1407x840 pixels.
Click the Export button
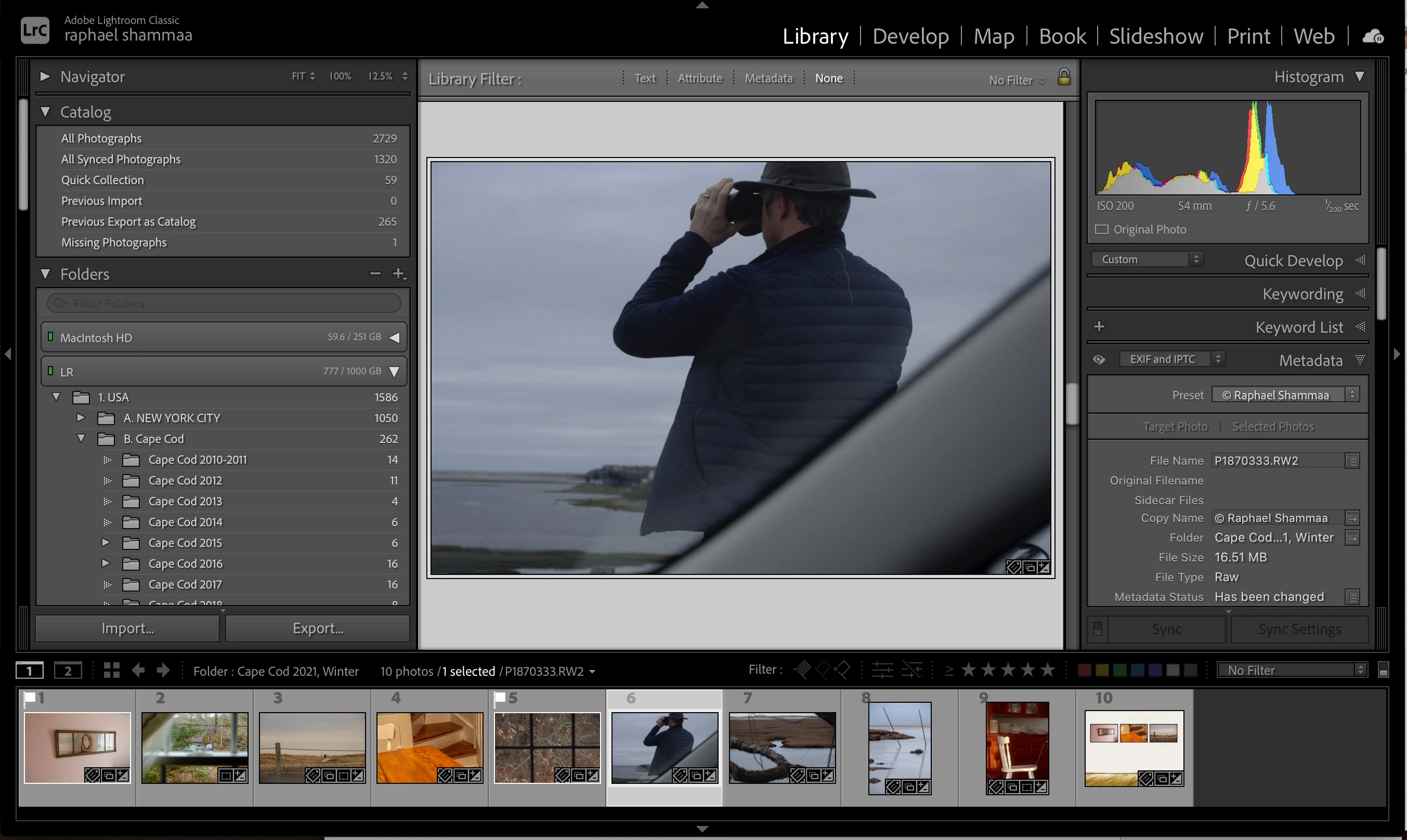(x=318, y=628)
